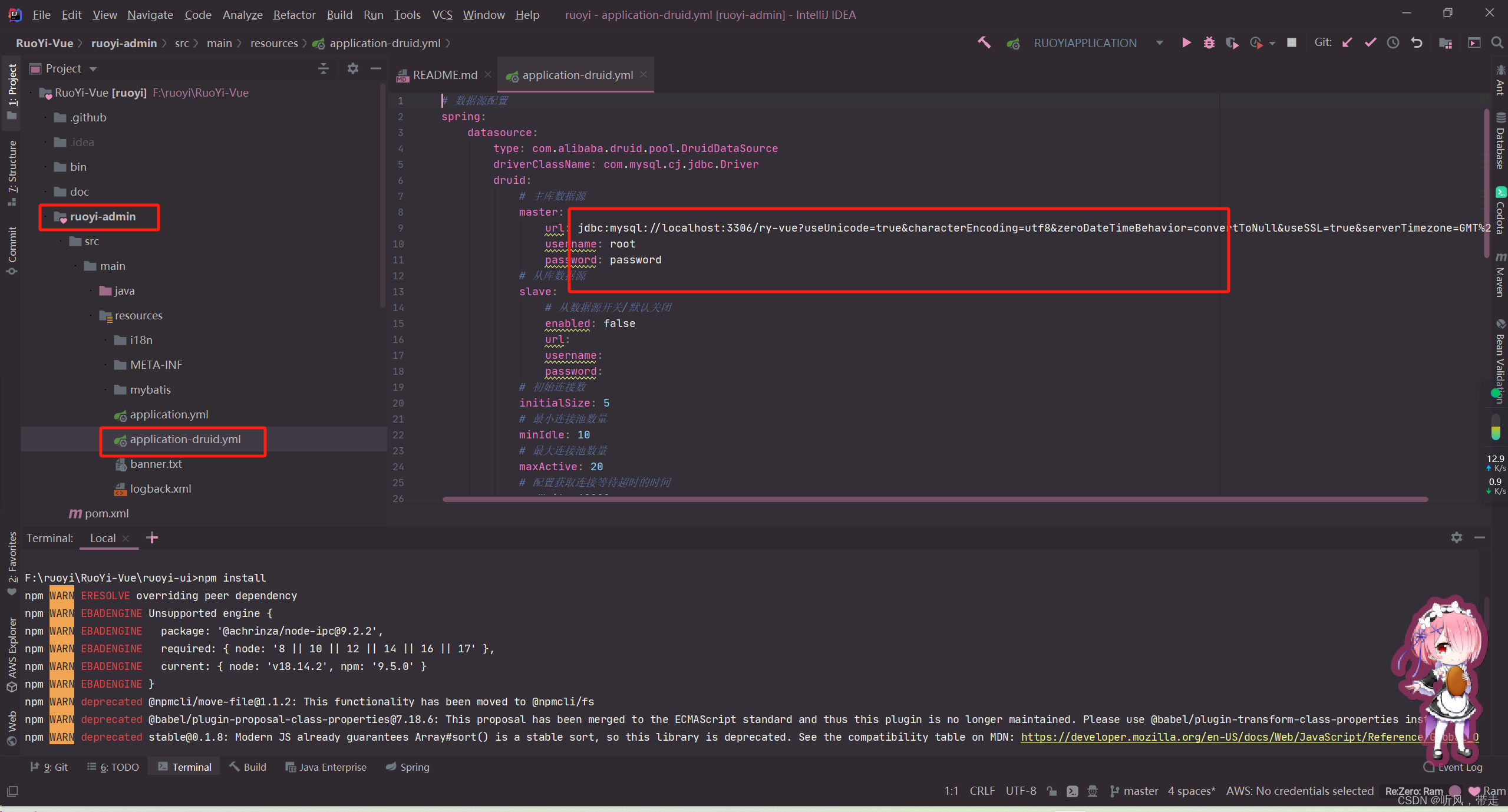Expand the .github folder

click(46, 117)
